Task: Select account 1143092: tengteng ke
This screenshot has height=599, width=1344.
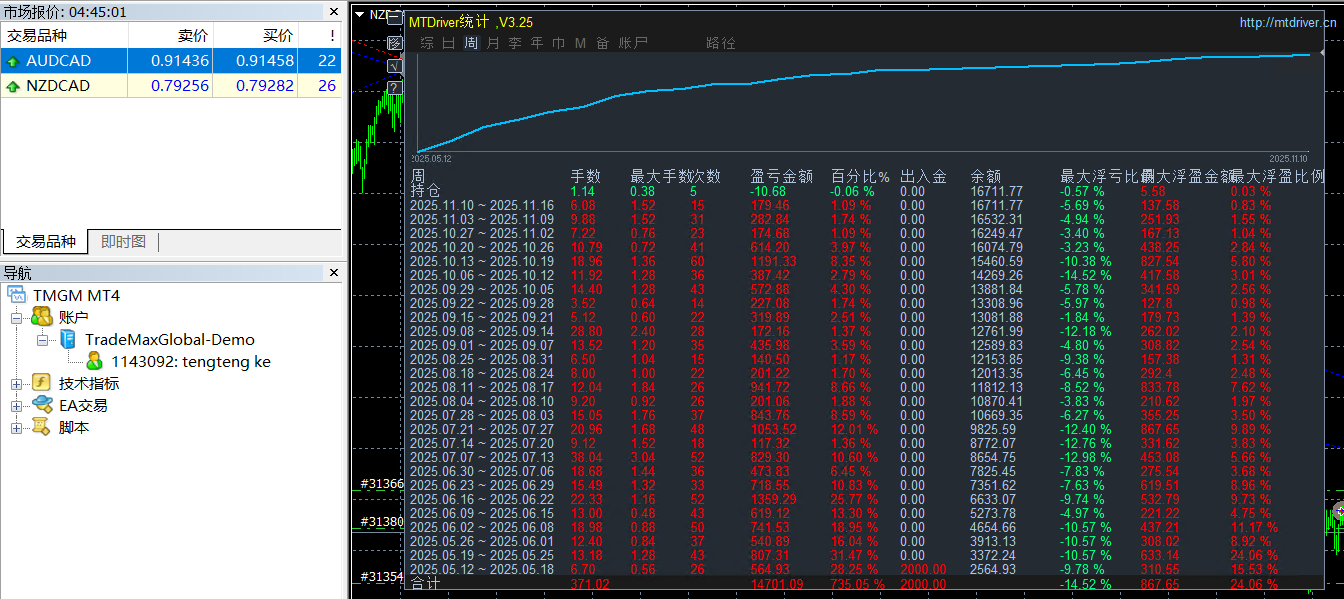Action: 191,361
